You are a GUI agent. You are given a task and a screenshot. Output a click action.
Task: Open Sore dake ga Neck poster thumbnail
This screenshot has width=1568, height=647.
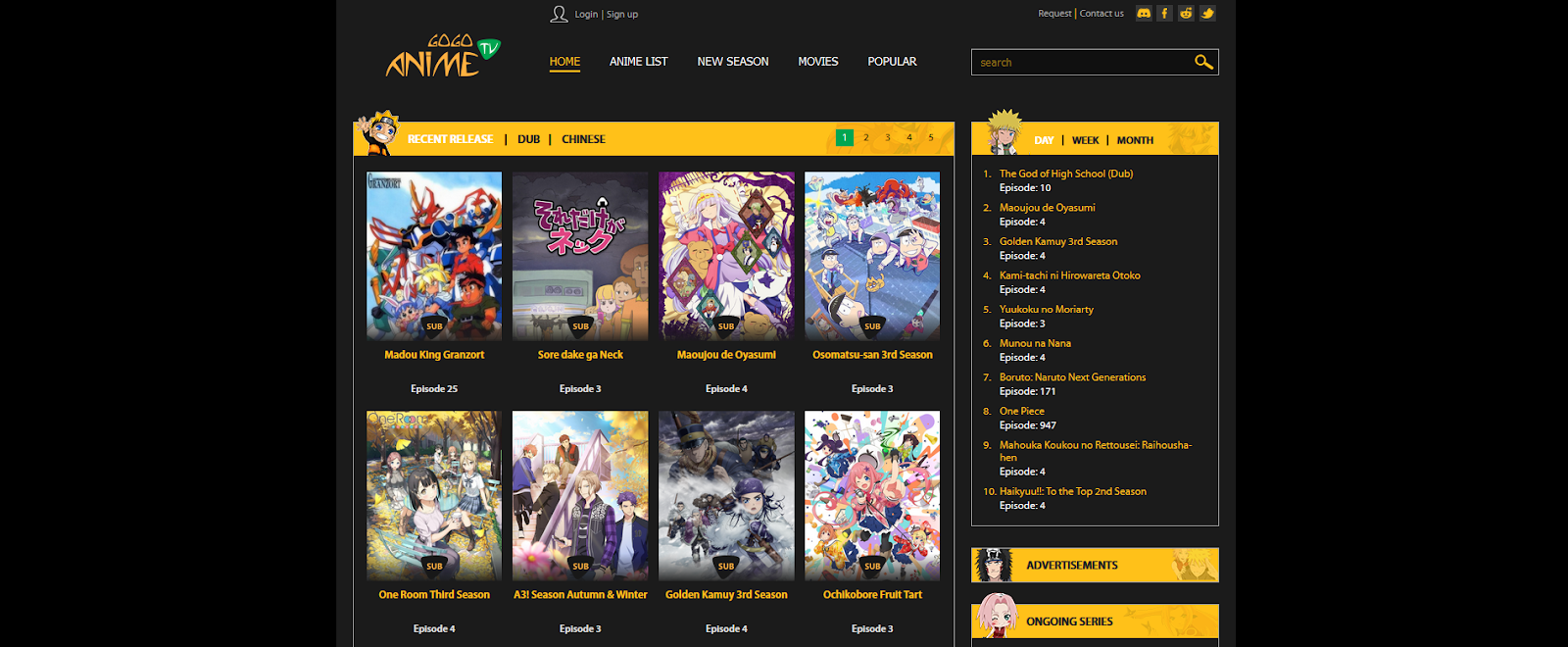point(580,256)
